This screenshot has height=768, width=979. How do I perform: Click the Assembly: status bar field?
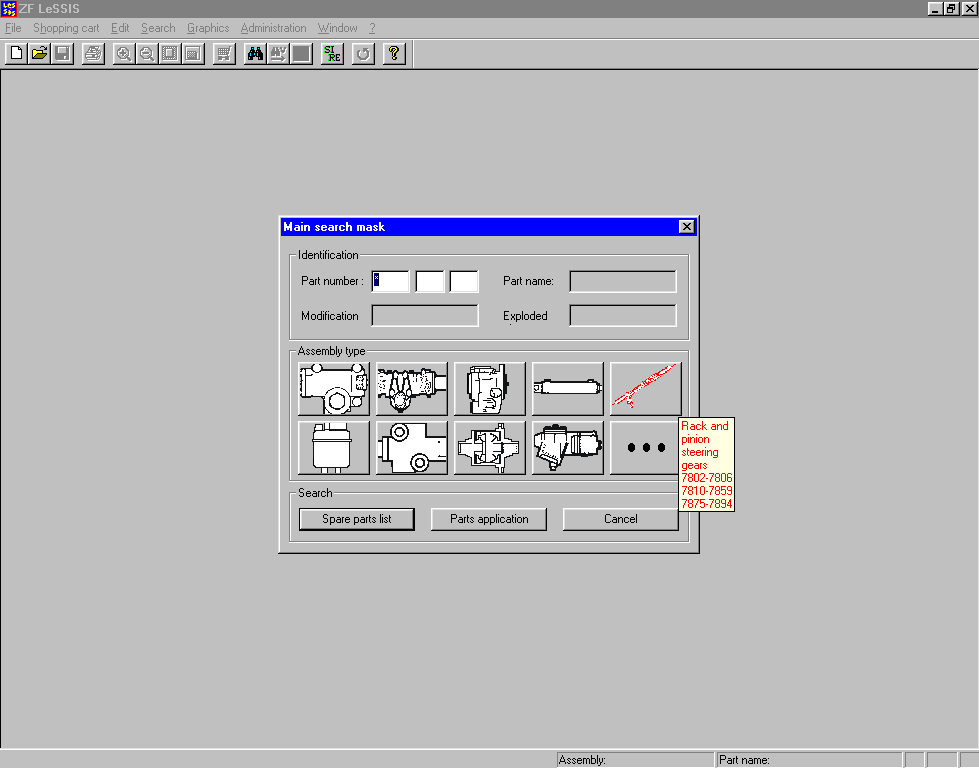[x=635, y=760]
